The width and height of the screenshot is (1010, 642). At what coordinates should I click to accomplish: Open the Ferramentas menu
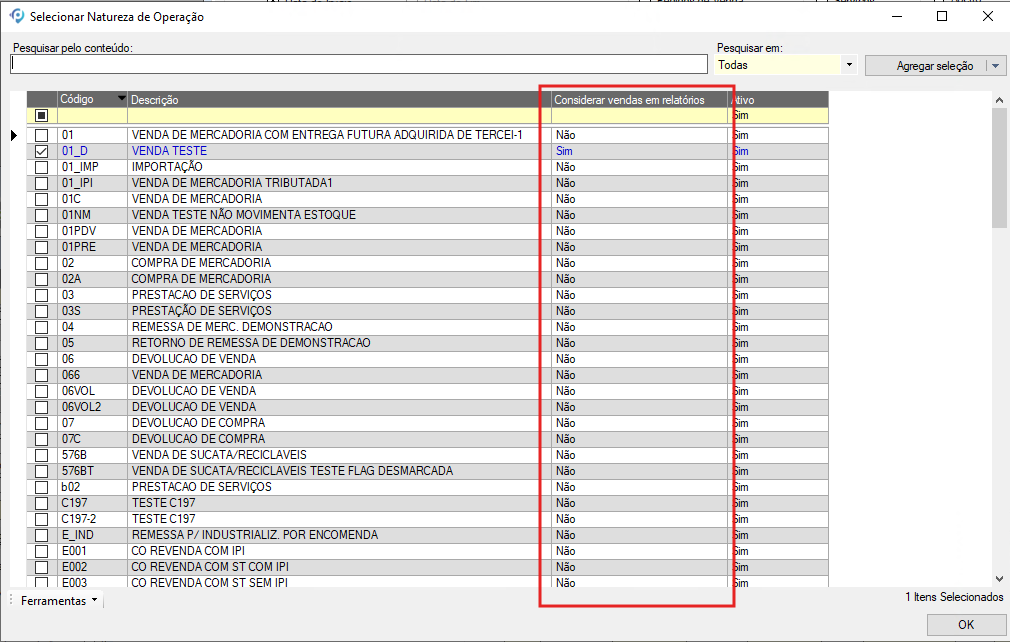60,601
